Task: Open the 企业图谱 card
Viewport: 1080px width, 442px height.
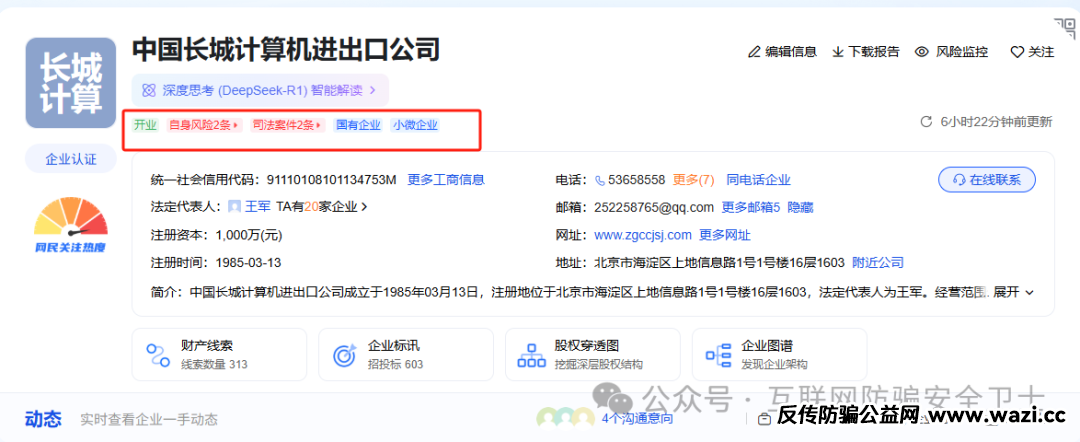Action: 779,355
